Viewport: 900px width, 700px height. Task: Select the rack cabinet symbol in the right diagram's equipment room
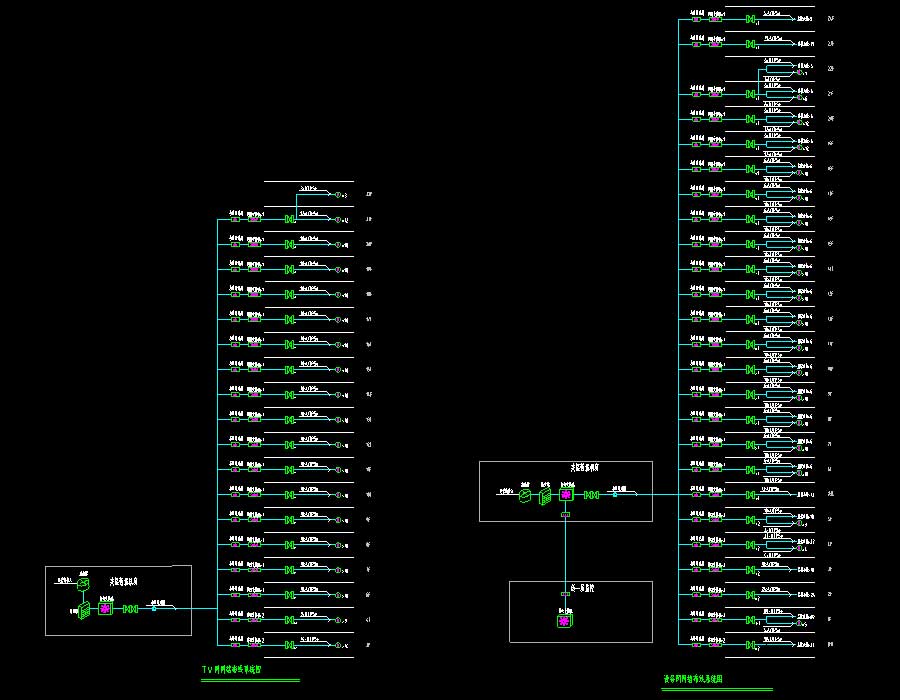click(545, 496)
